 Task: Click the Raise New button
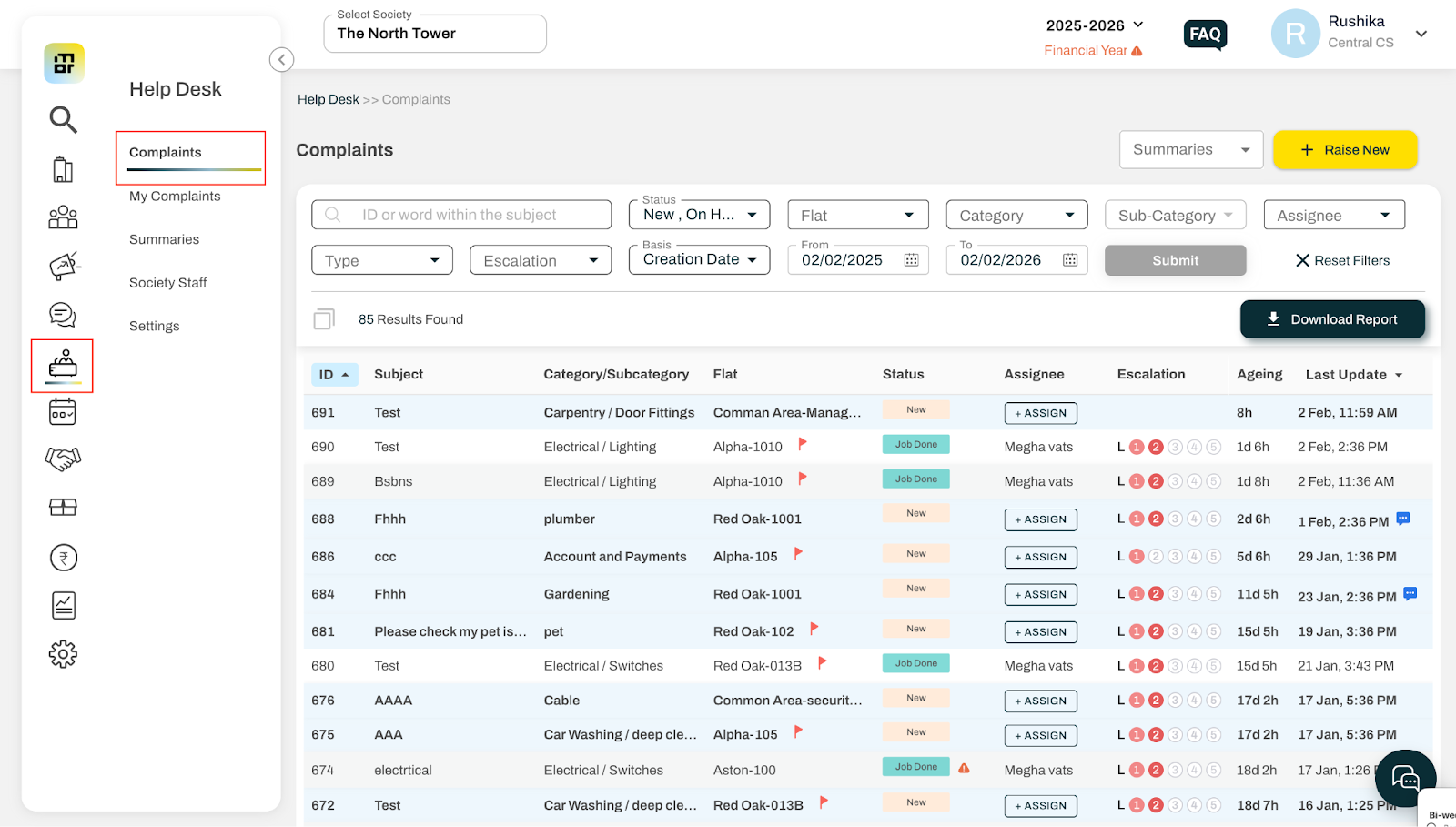(x=1345, y=150)
